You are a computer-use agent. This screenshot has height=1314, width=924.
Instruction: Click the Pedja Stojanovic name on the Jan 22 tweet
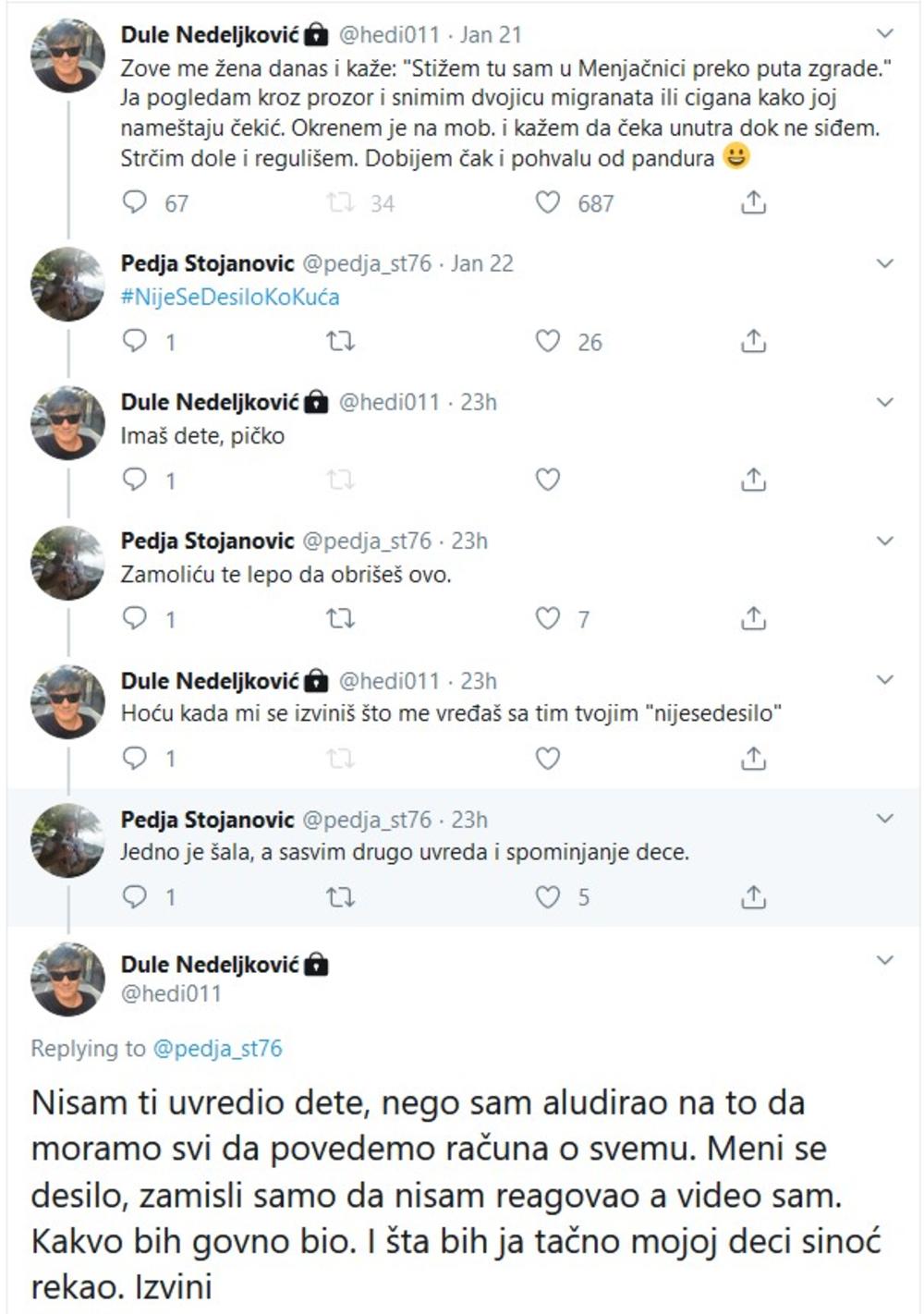[x=207, y=263]
